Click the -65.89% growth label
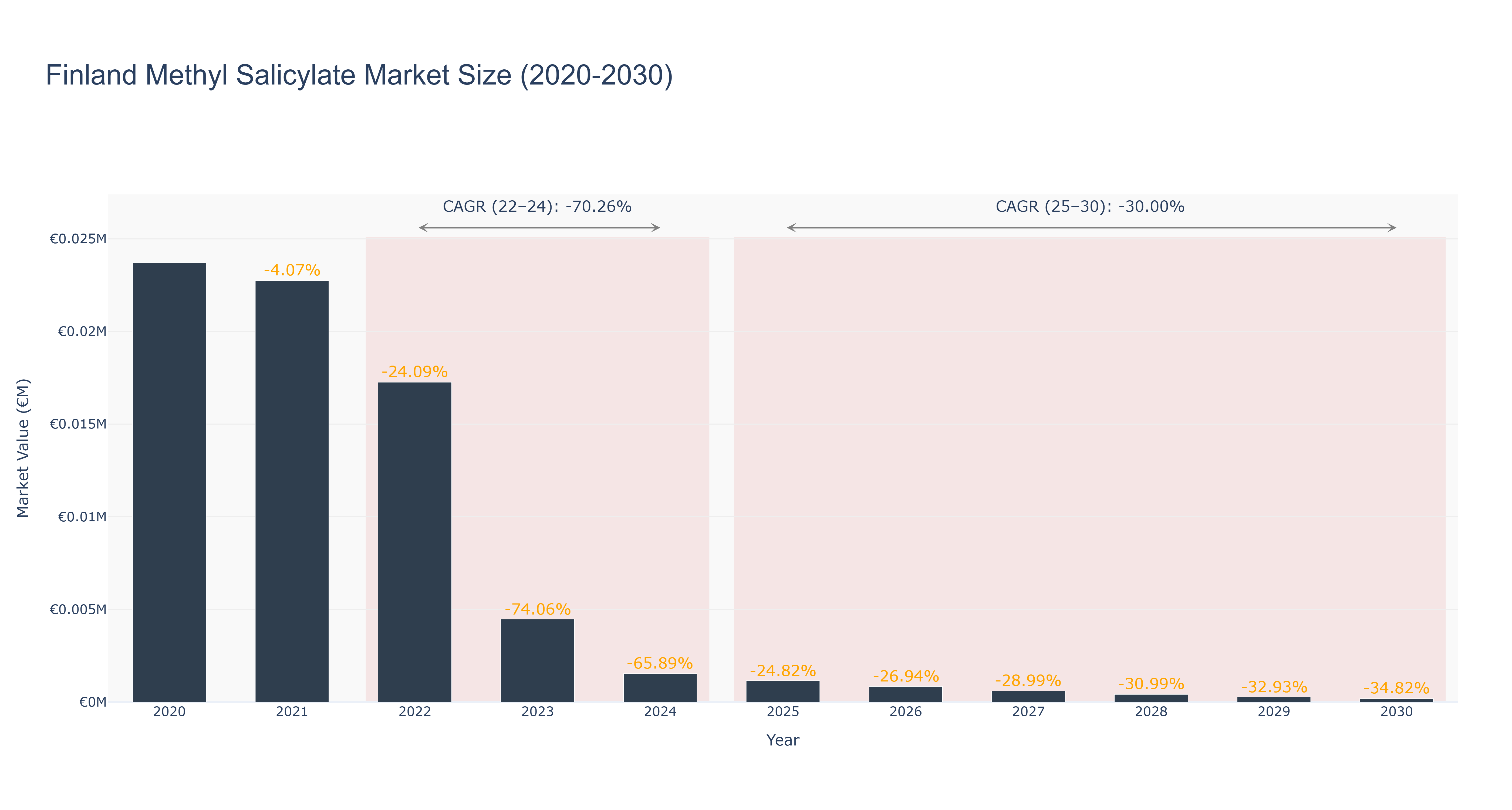 pos(660,663)
